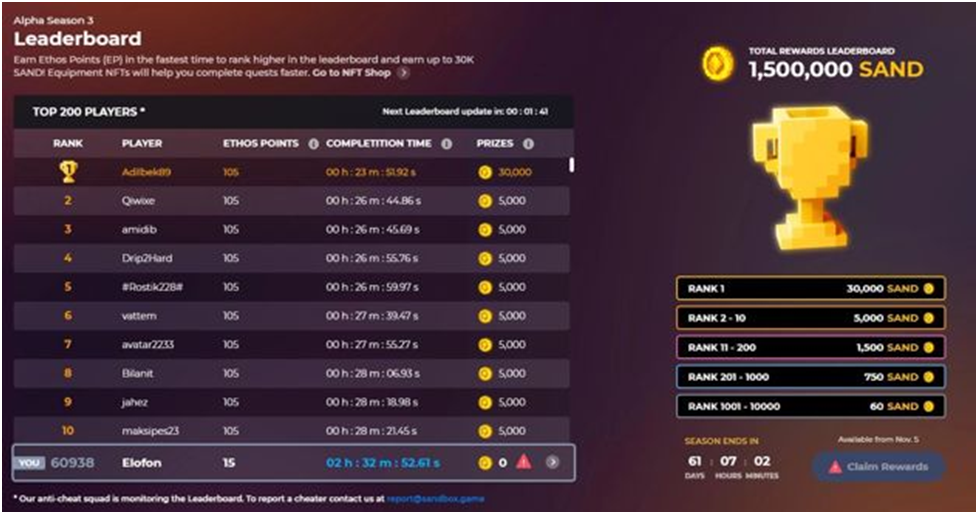Viewport: 978px width, 514px height.
Task: Click the Completion Time info icon
Action: click(x=447, y=144)
